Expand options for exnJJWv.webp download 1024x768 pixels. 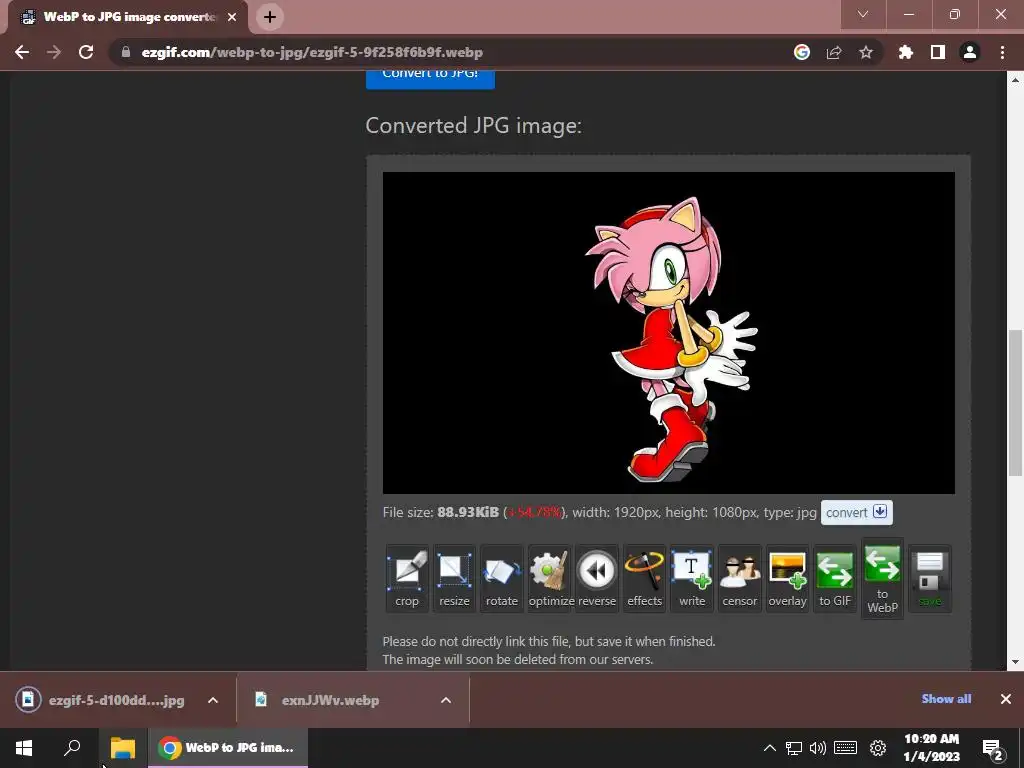pyautogui.click(x=446, y=700)
